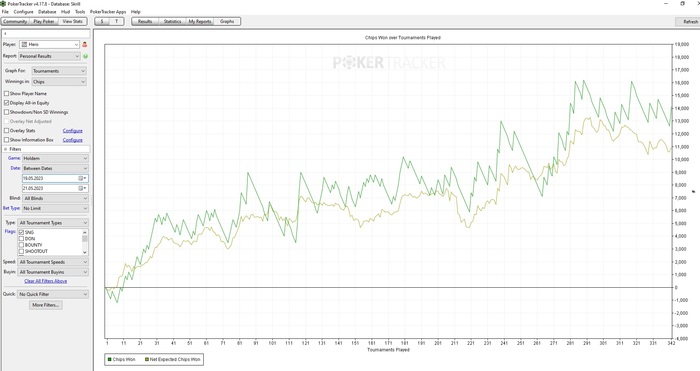Open the Date dropdown showing Between Dates

point(55,168)
